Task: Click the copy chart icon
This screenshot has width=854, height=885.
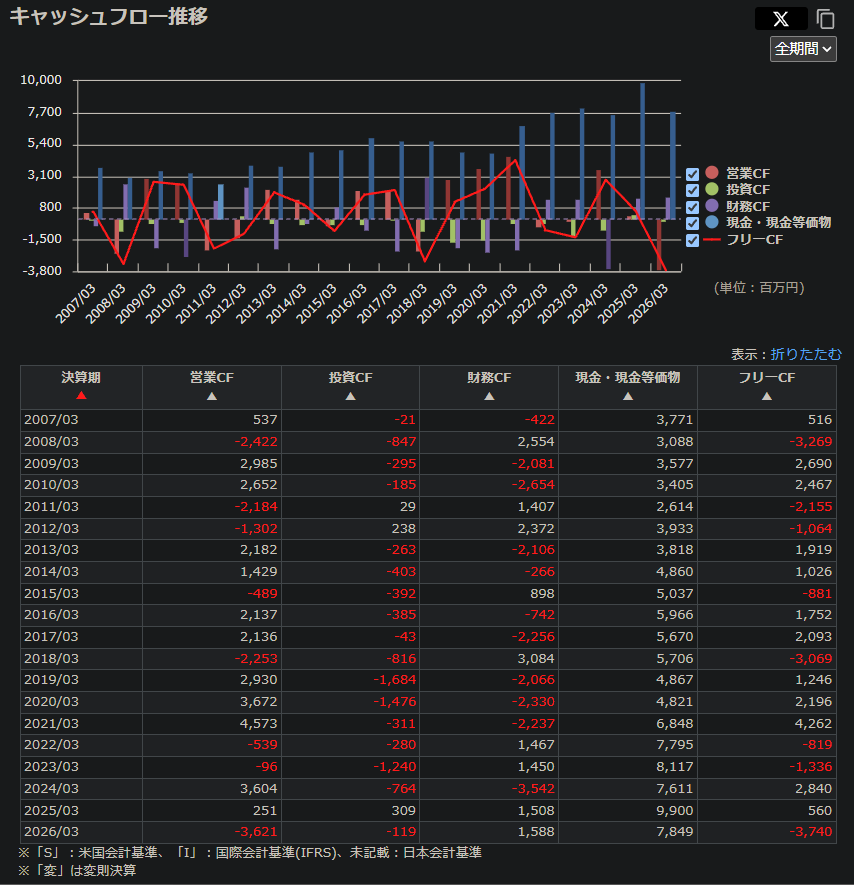Action: tap(825, 19)
